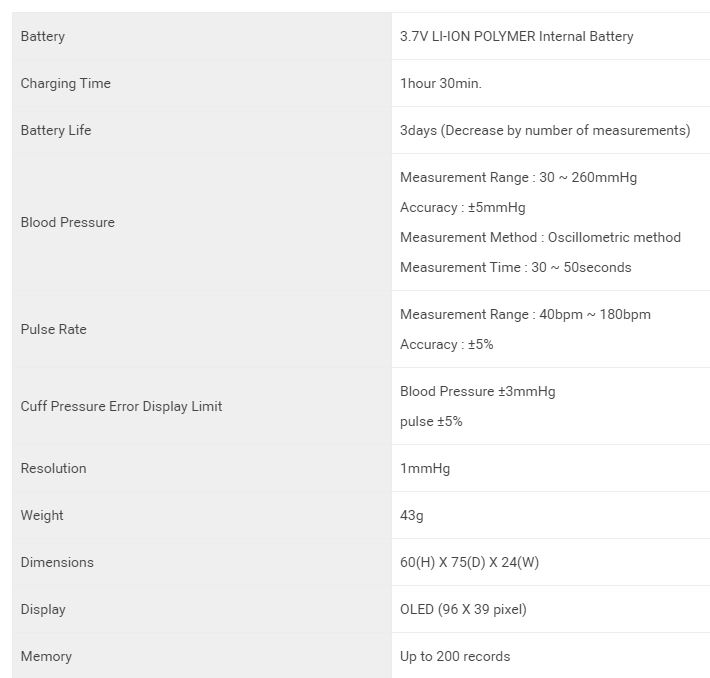Click the Dimensions row label

click(x=57, y=562)
